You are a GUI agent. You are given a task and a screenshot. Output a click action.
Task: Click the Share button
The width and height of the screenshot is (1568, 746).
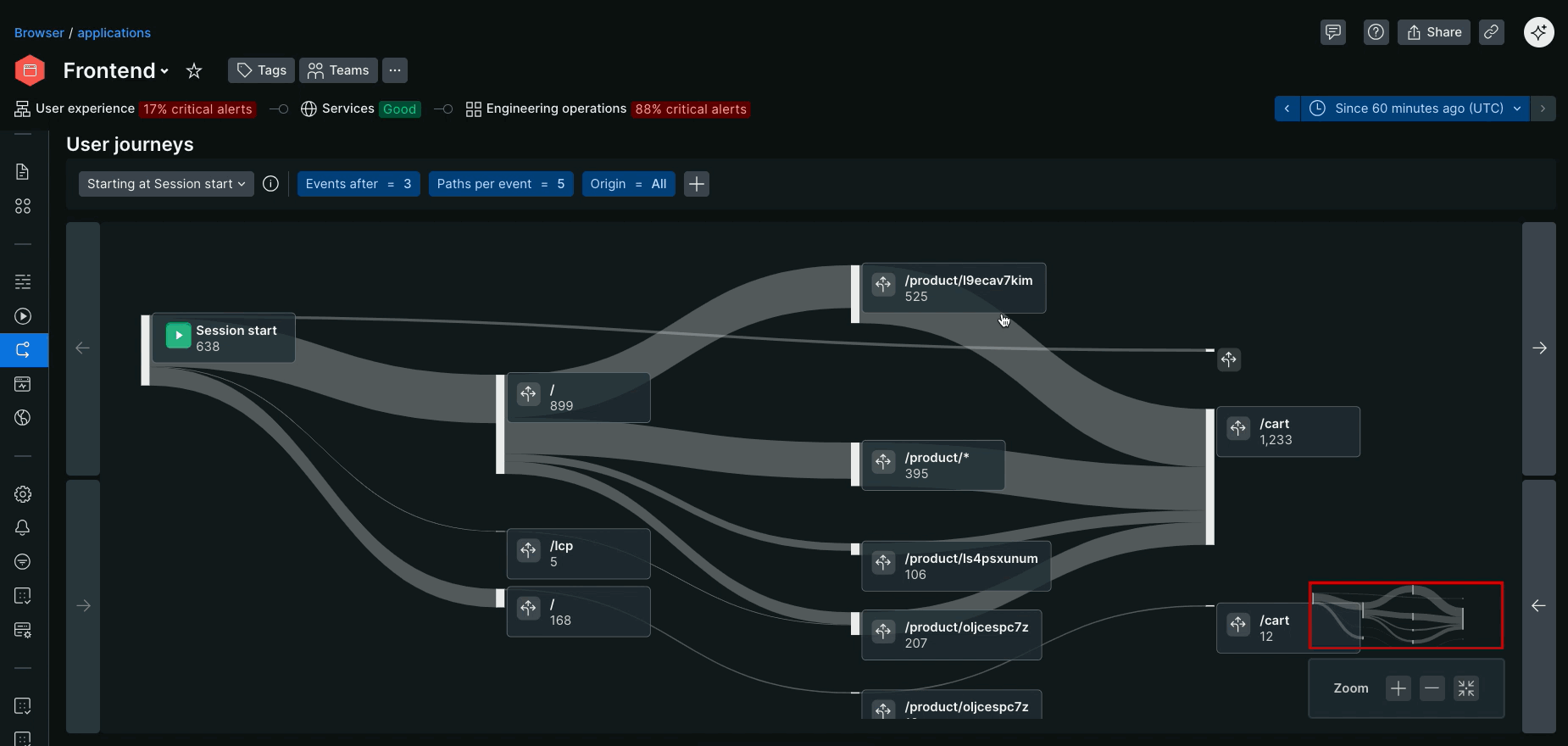coord(1434,32)
